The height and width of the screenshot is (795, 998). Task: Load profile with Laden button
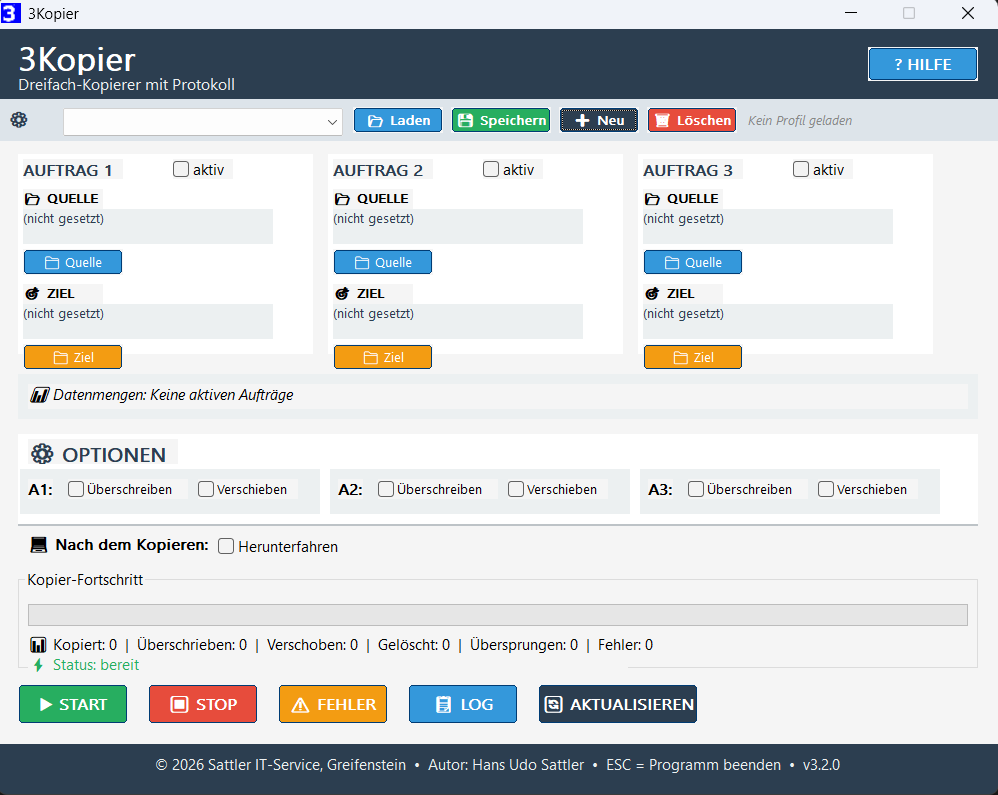[x=398, y=120]
